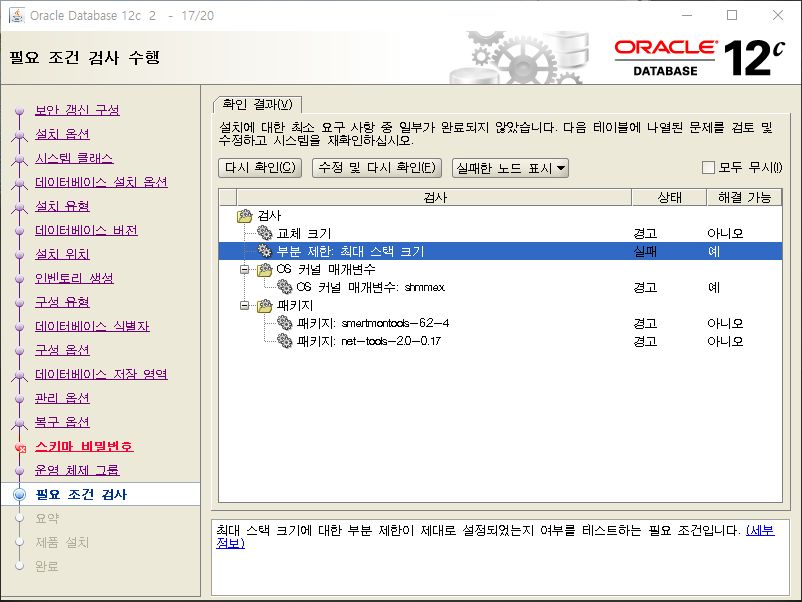
Task: Select the 부분 제한: 최대 스택 크기 row
Action: point(500,251)
